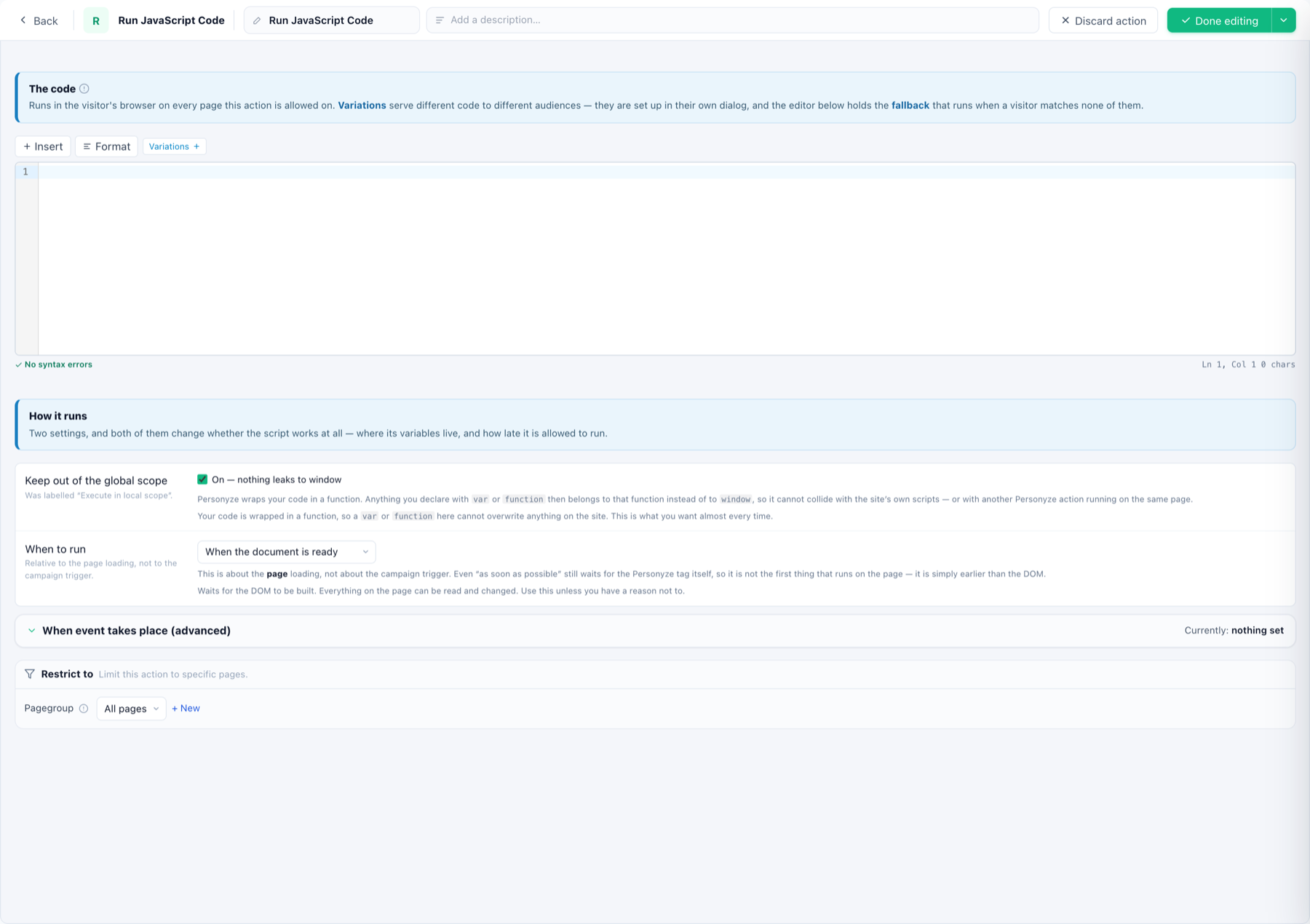Open the All pages pagegroup dropdown
The width and height of the screenshot is (1310, 924).
(x=132, y=709)
